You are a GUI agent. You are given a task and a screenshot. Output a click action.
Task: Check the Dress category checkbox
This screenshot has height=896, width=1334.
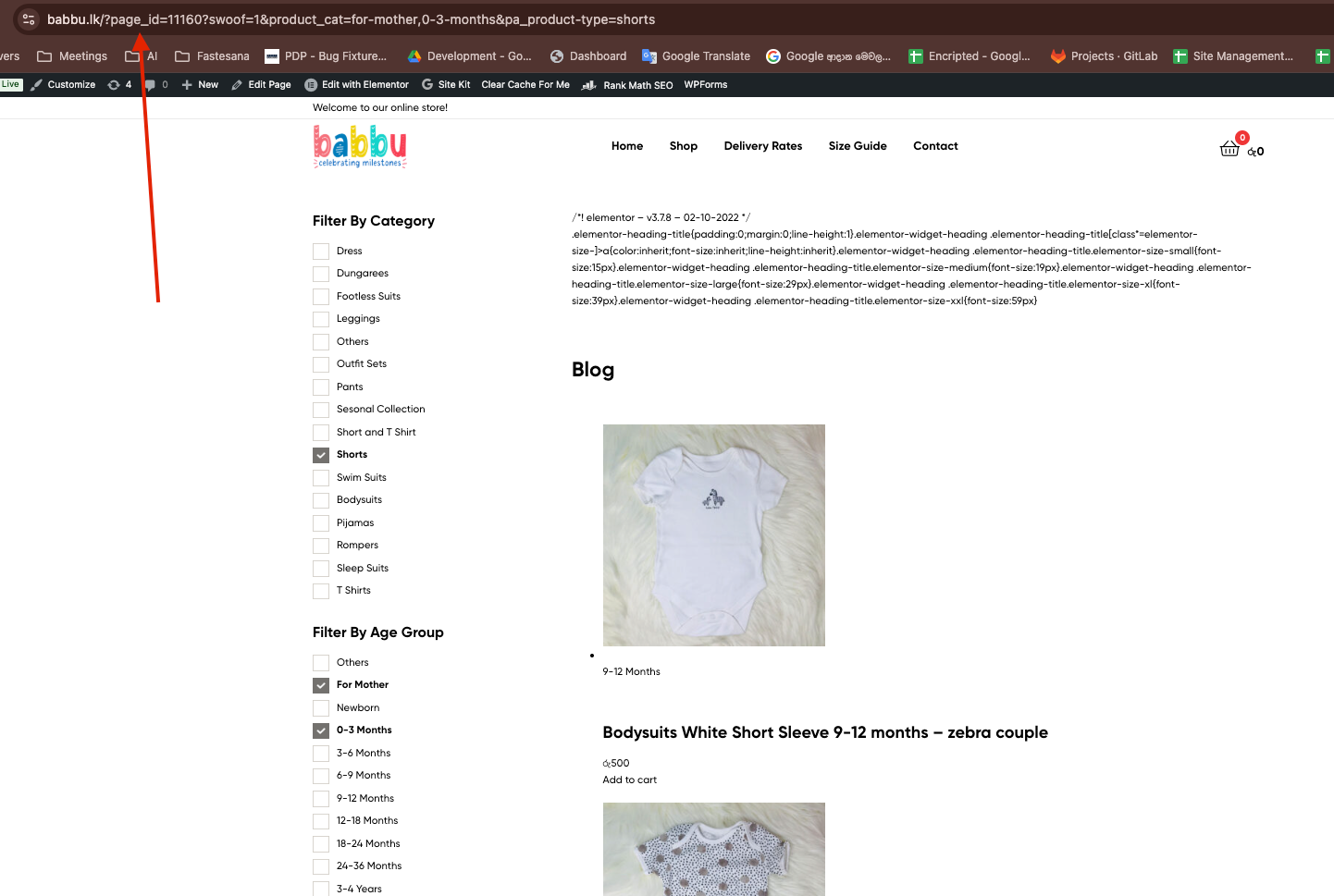[x=321, y=252]
